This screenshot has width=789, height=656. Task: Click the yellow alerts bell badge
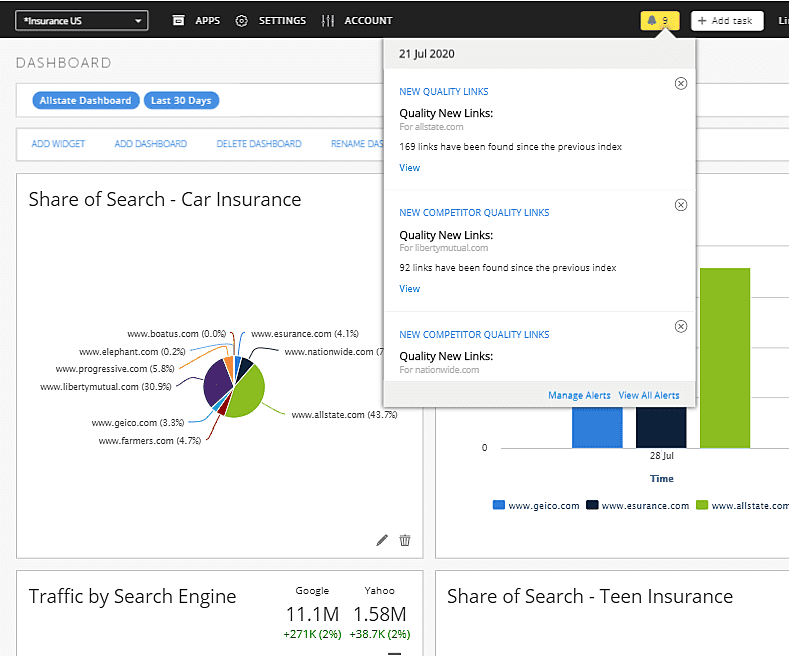(x=660, y=21)
